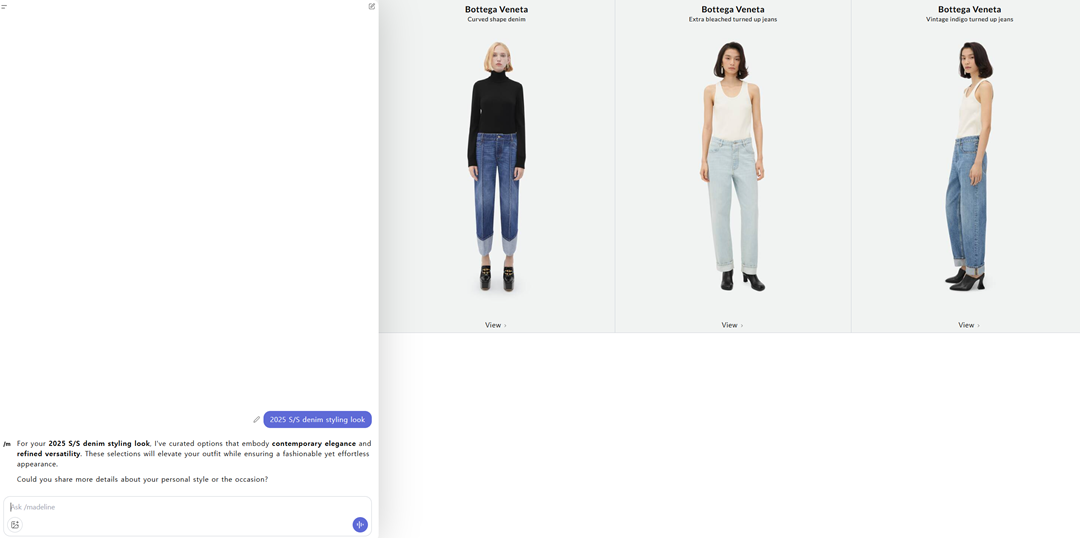Click the 'Curved shape denim' title text

(x=497, y=19)
